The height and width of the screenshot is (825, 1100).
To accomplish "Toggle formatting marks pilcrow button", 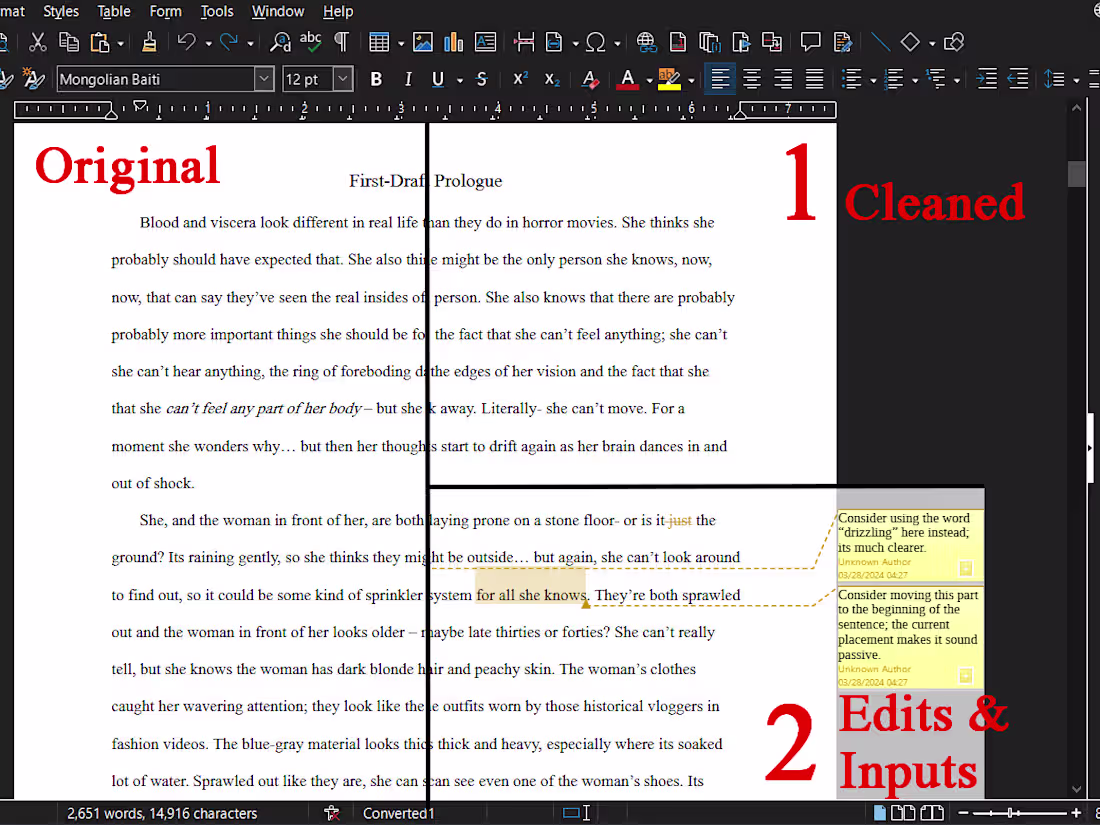I will pos(341,42).
